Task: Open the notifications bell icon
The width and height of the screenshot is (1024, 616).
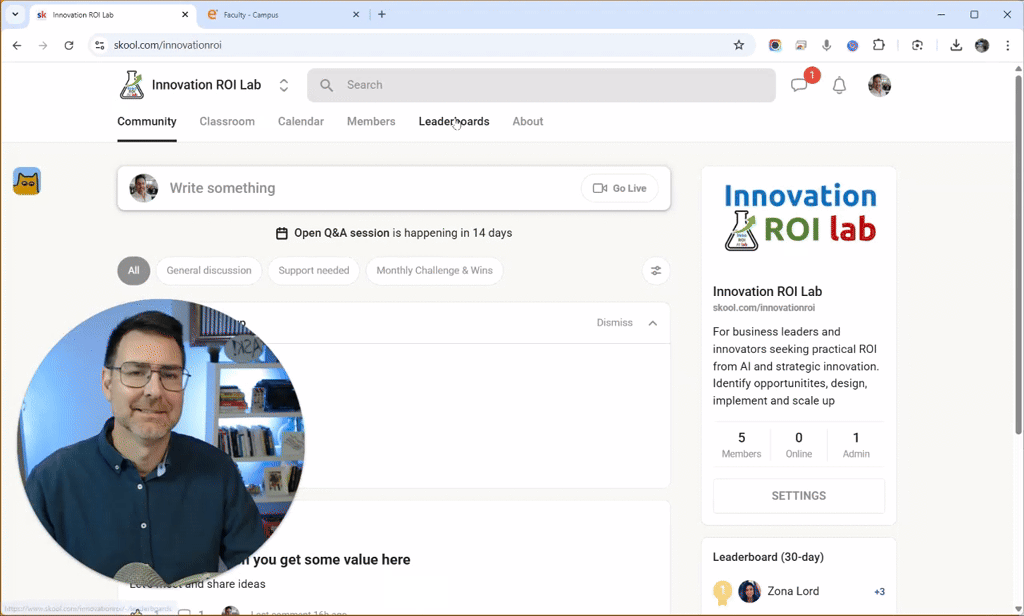Action: point(839,86)
